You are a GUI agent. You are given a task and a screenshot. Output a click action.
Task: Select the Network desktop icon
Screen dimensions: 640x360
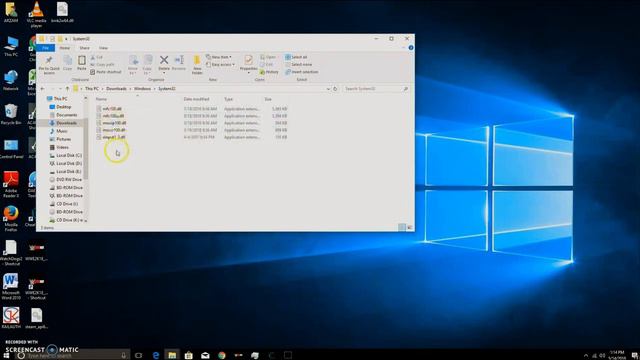[11, 80]
